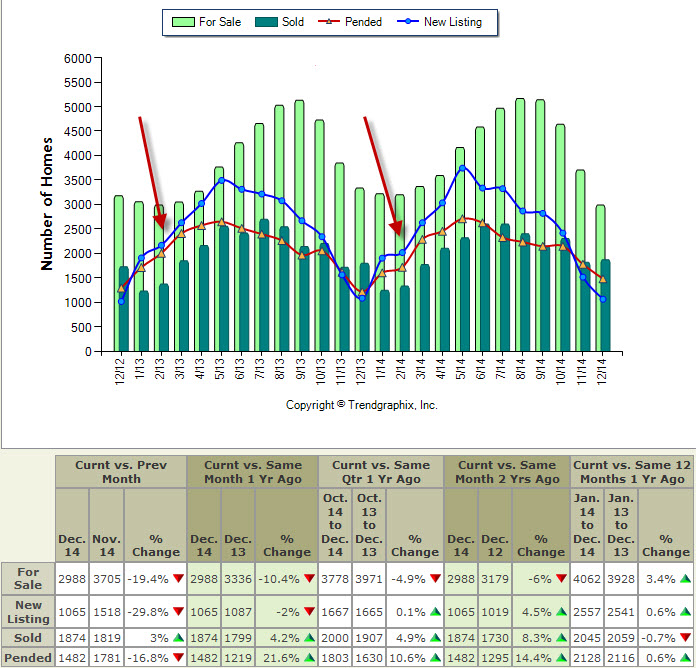Image resolution: width=696 pixels, height=668 pixels.
Task: Click the 'Curnt vs. Same Qtr 1 Yr Ago' header
Action: coord(381,472)
